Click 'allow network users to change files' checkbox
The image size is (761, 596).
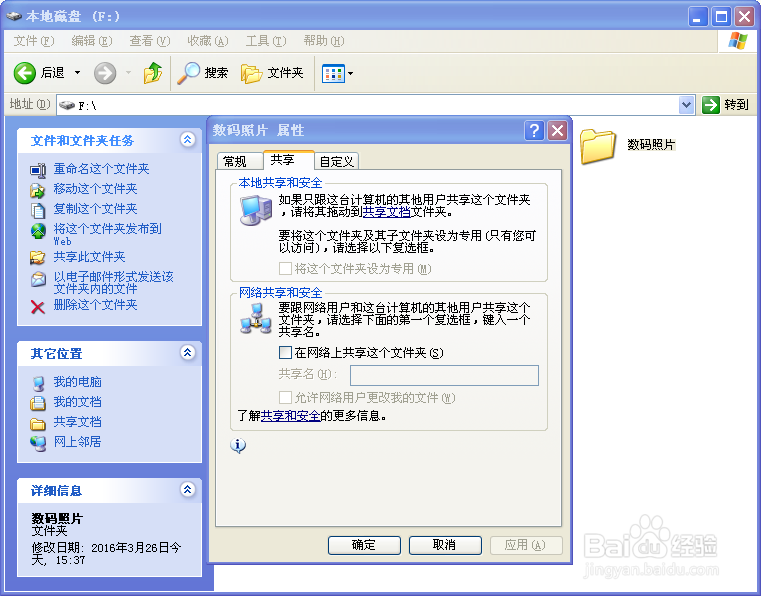[285, 397]
